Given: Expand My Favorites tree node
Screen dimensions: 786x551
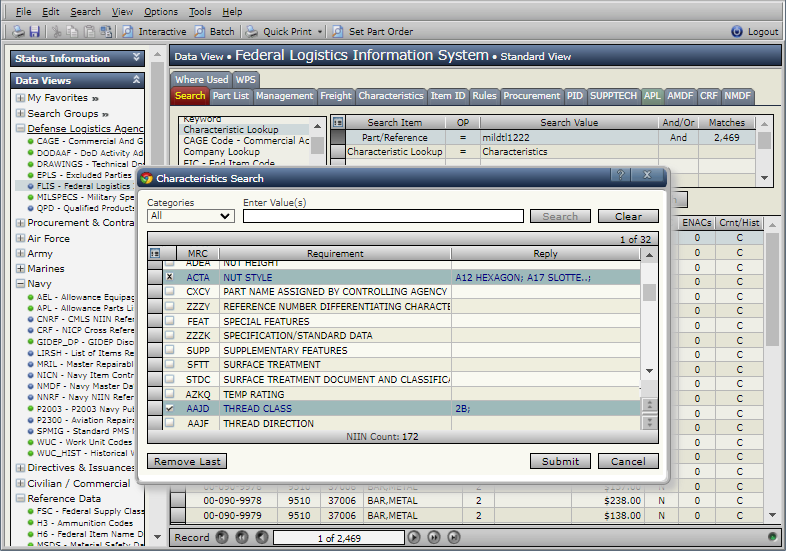Looking at the screenshot, I should [21, 98].
